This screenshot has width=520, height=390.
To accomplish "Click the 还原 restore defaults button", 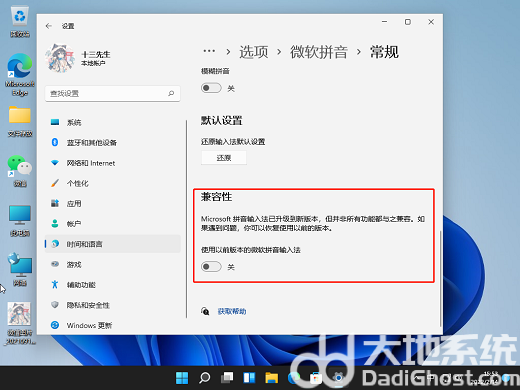I will pyautogui.click(x=224, y=158).
